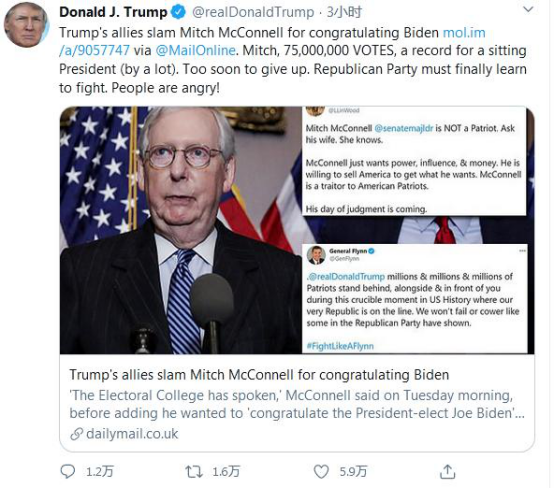
Task: Click the Electoral College article description text
Action: coord(297,404)
